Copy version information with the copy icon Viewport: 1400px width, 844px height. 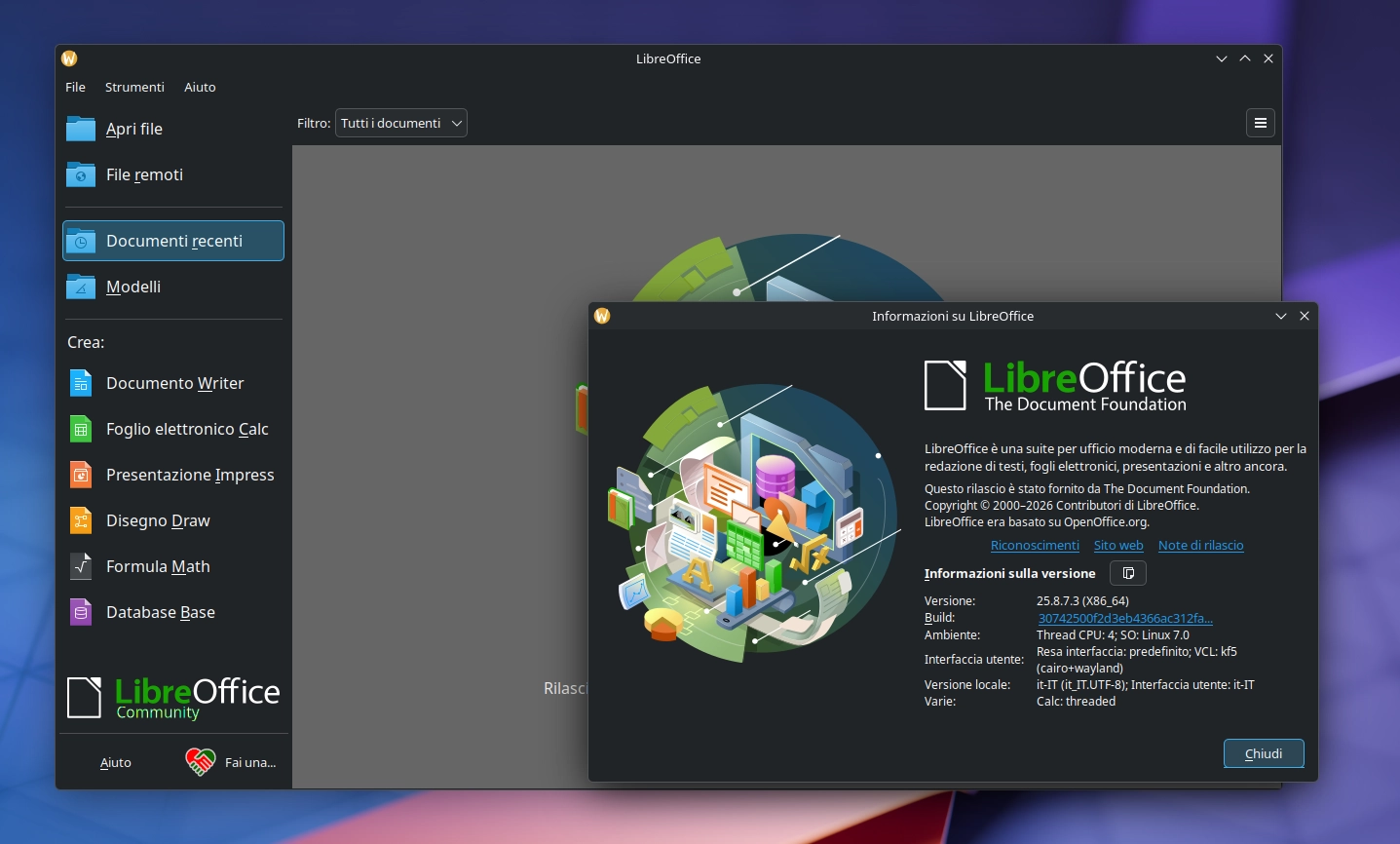pos(1128,573)
